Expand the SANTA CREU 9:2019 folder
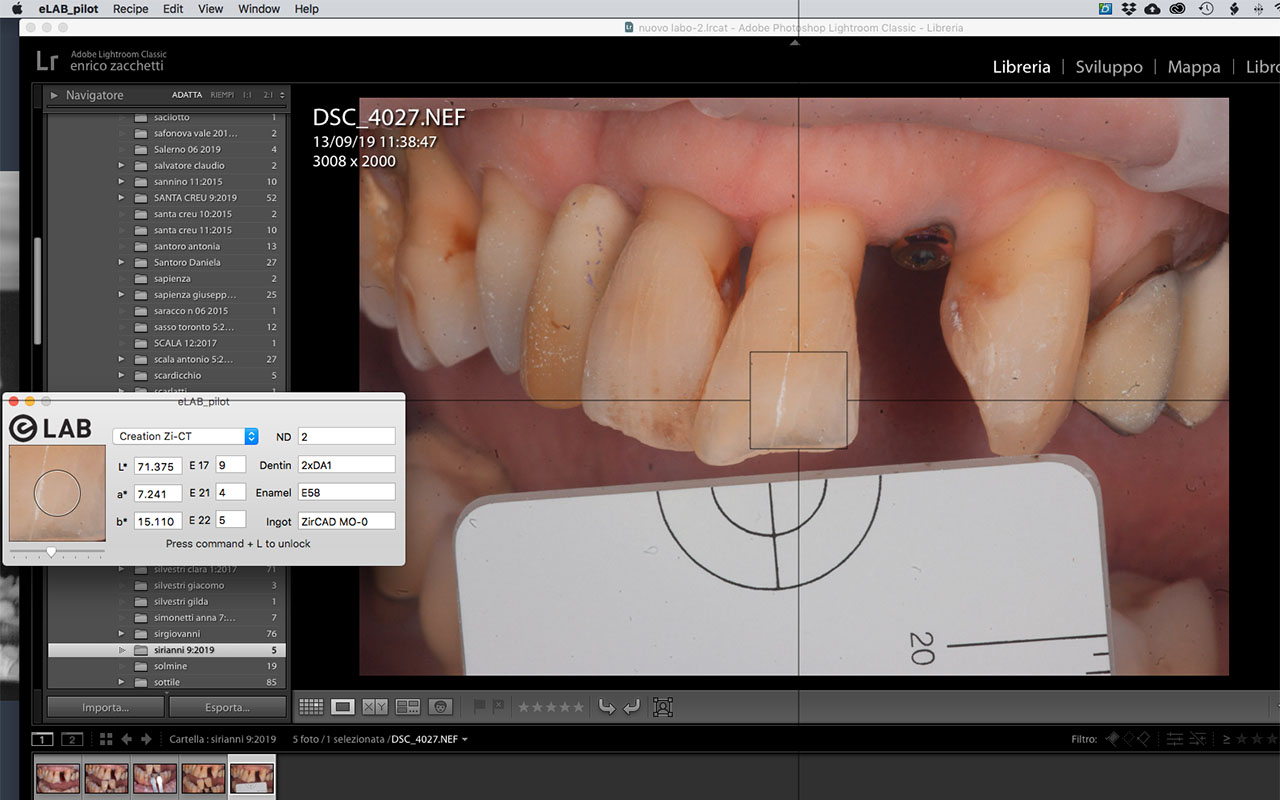The width and height of the screenshot is (1280, 800). 122,198
